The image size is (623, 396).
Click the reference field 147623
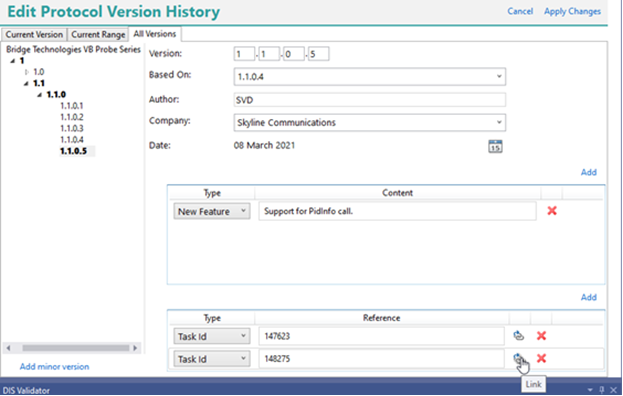pos(381,336)
